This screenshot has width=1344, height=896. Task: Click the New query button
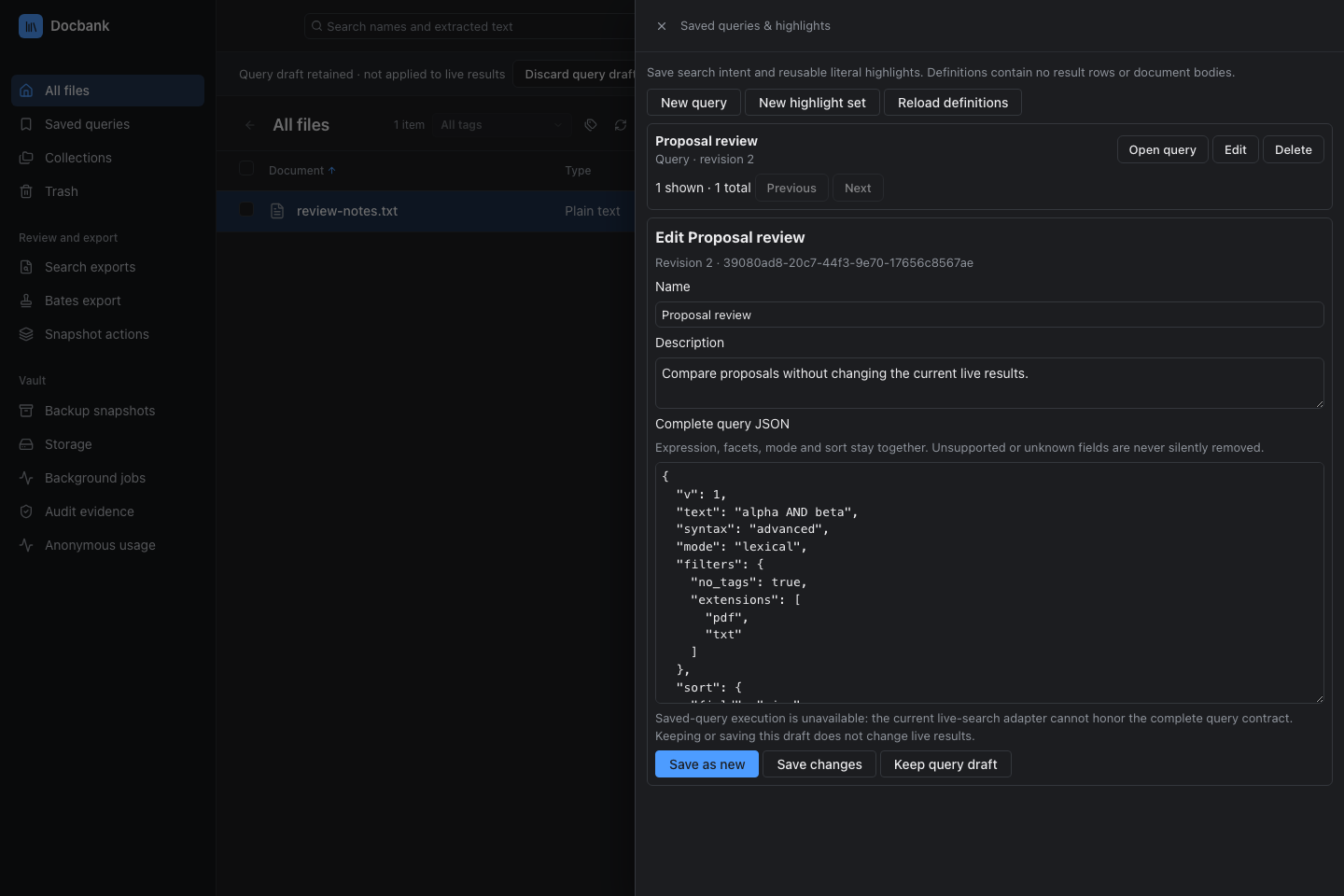pos(693,103)
